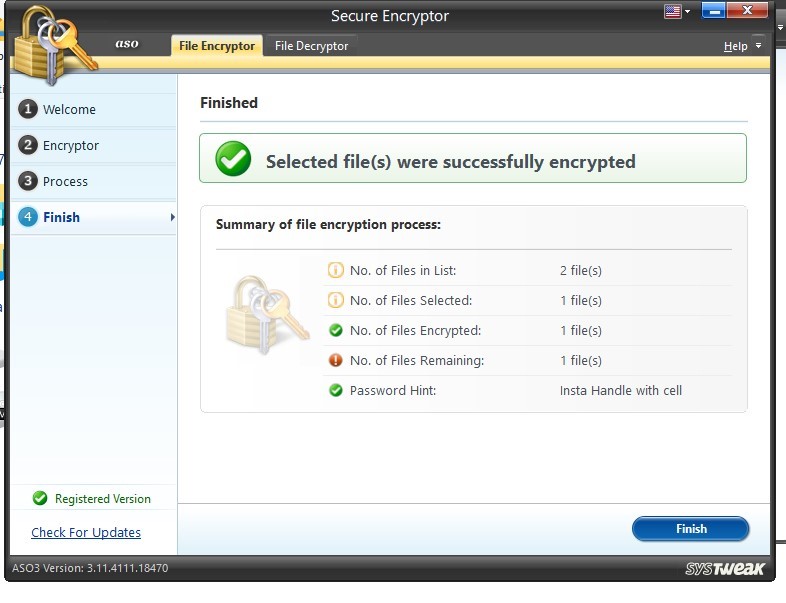Open the Check For Updates link
Viewport: 786px width, 603px height.
[86, 532]
